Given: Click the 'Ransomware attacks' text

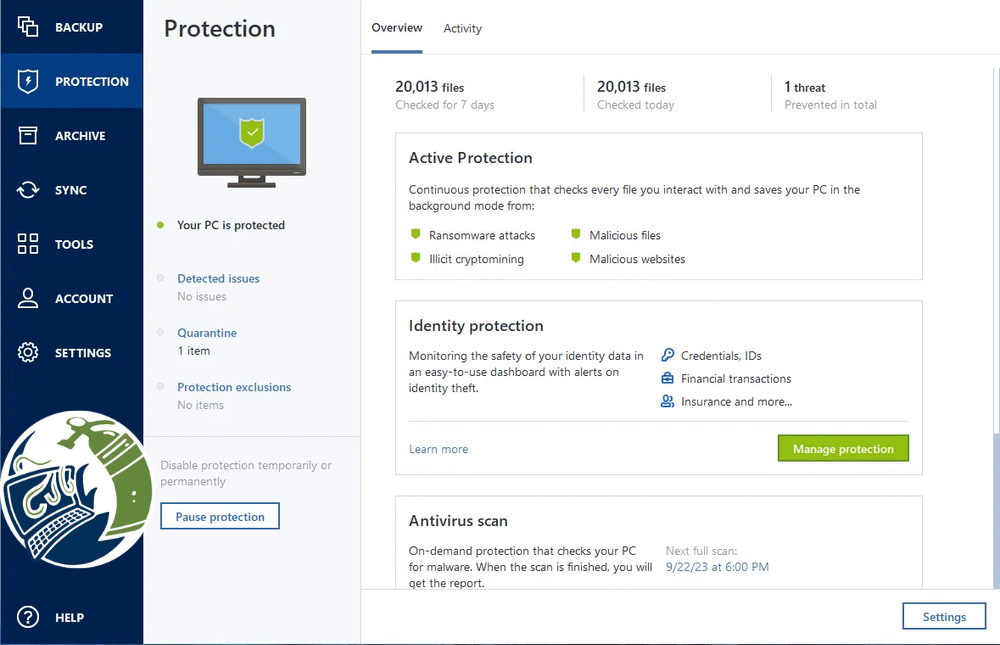Looking at the screenshot, I should coord(482,235).
